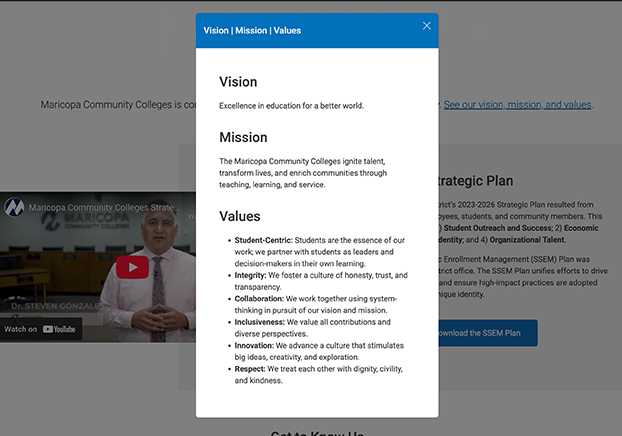Click the 'Integrity:' value item
This screenshot has width=622, height=436.
[x=321, y=281]
